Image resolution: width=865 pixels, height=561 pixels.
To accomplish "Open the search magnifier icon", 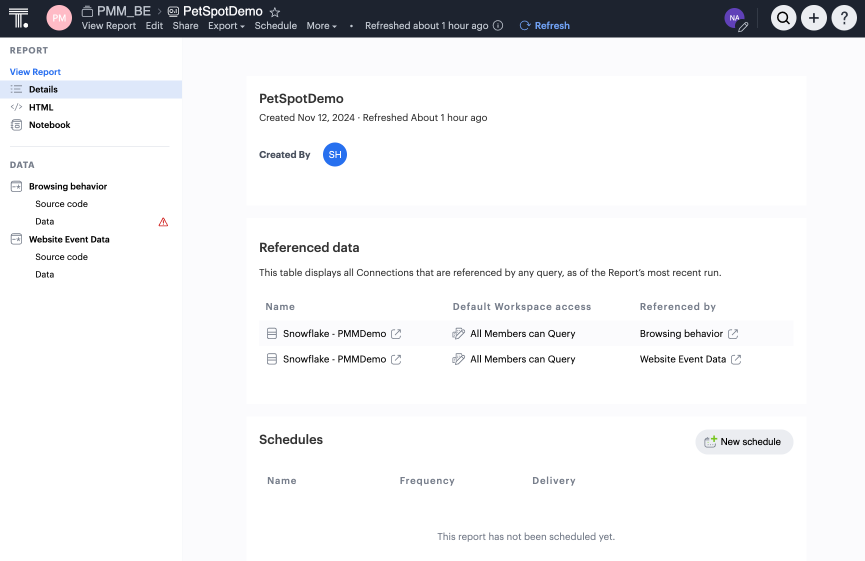I will click(784, 17).
